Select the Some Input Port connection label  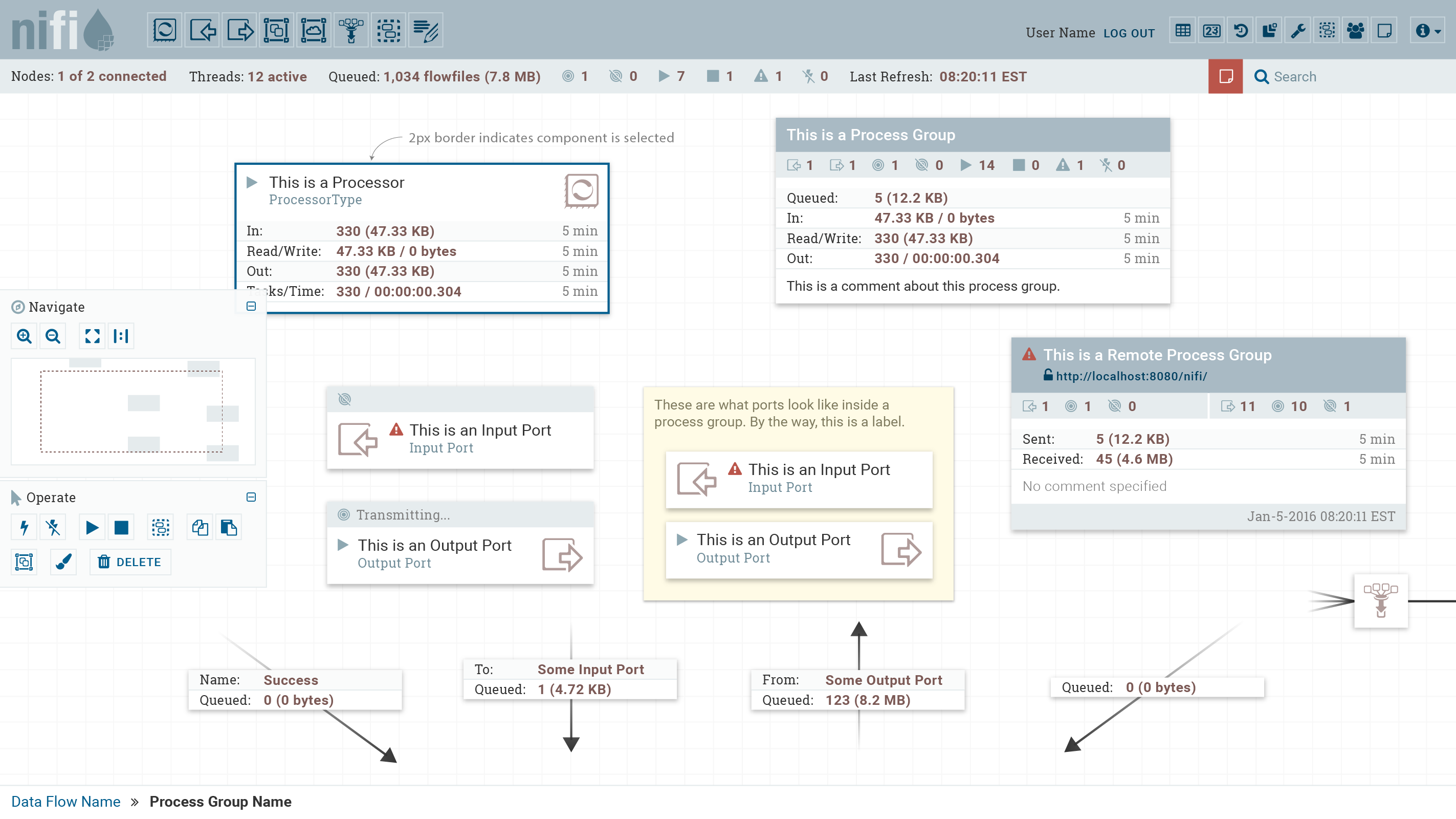[x=570, y=679]
